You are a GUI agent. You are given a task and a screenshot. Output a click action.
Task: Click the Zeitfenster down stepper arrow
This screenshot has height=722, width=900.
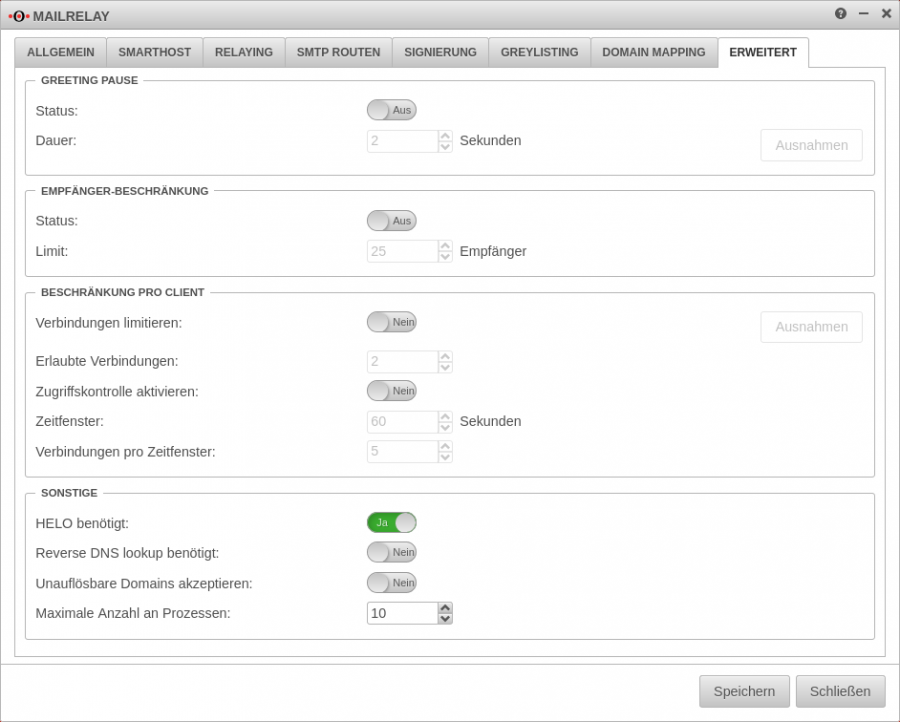[x=444, y=426]
